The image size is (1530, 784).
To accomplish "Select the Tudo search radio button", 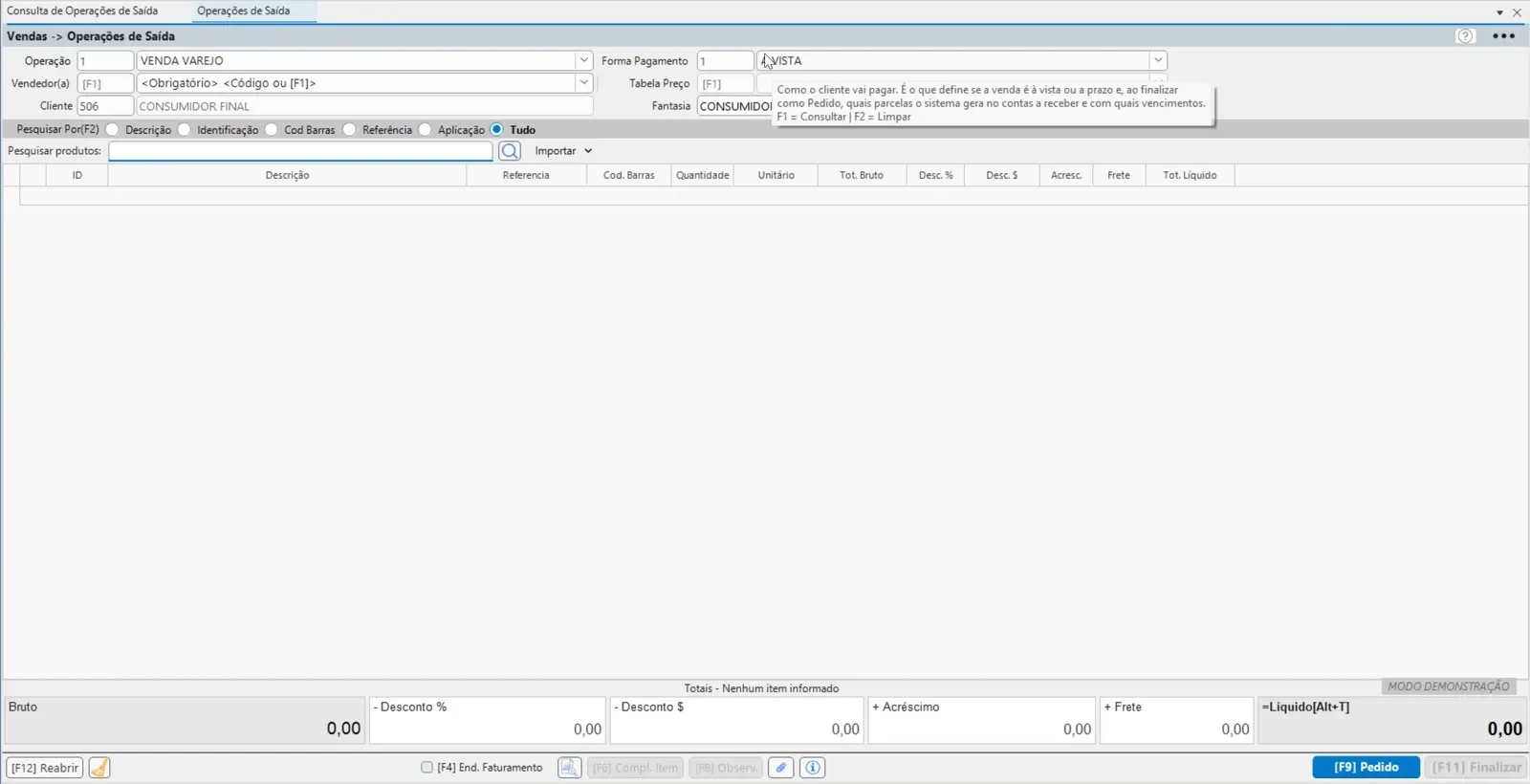I will (497, 129).
